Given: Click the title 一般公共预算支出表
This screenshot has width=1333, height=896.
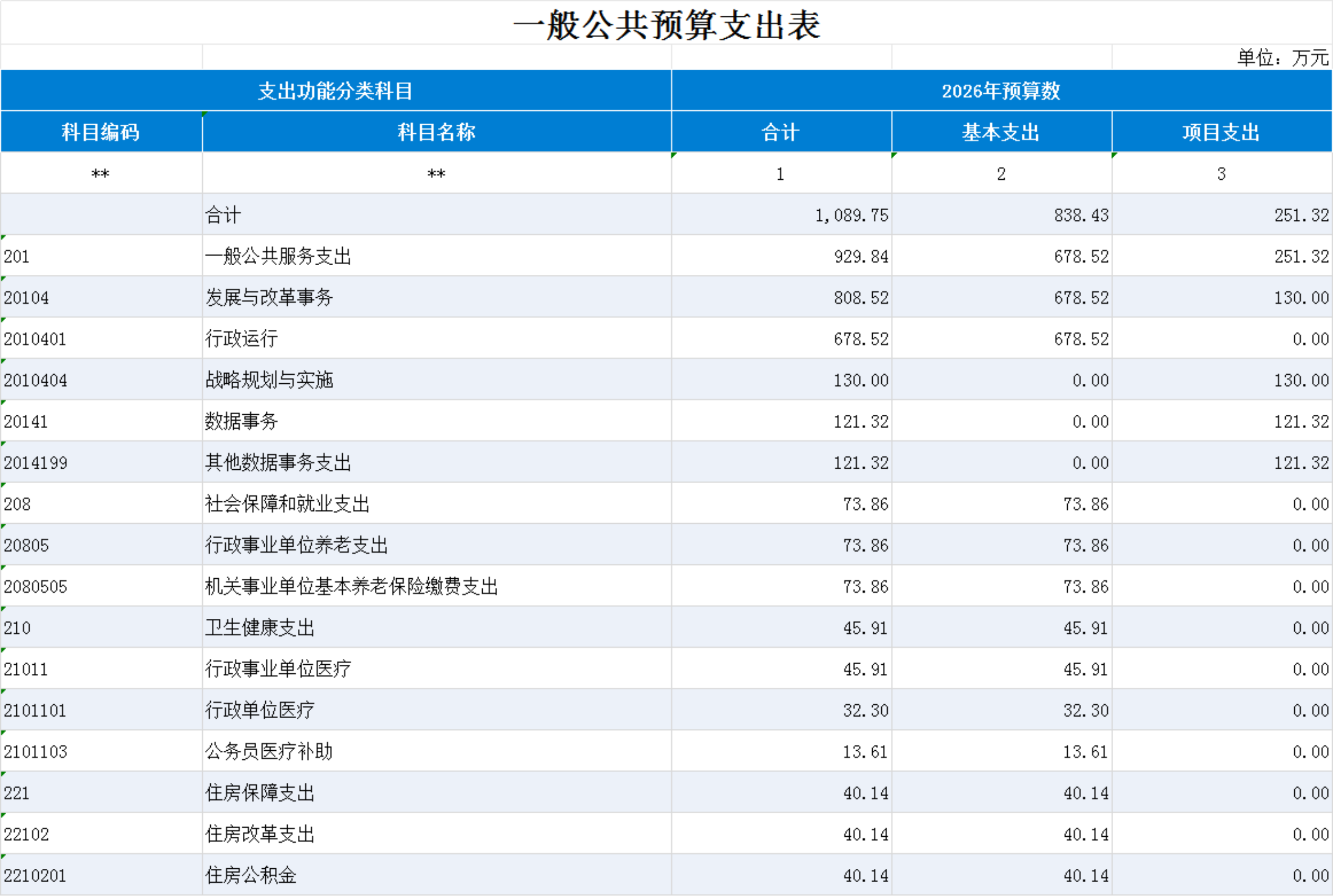Looking at the screenshot, I should 666,25.
